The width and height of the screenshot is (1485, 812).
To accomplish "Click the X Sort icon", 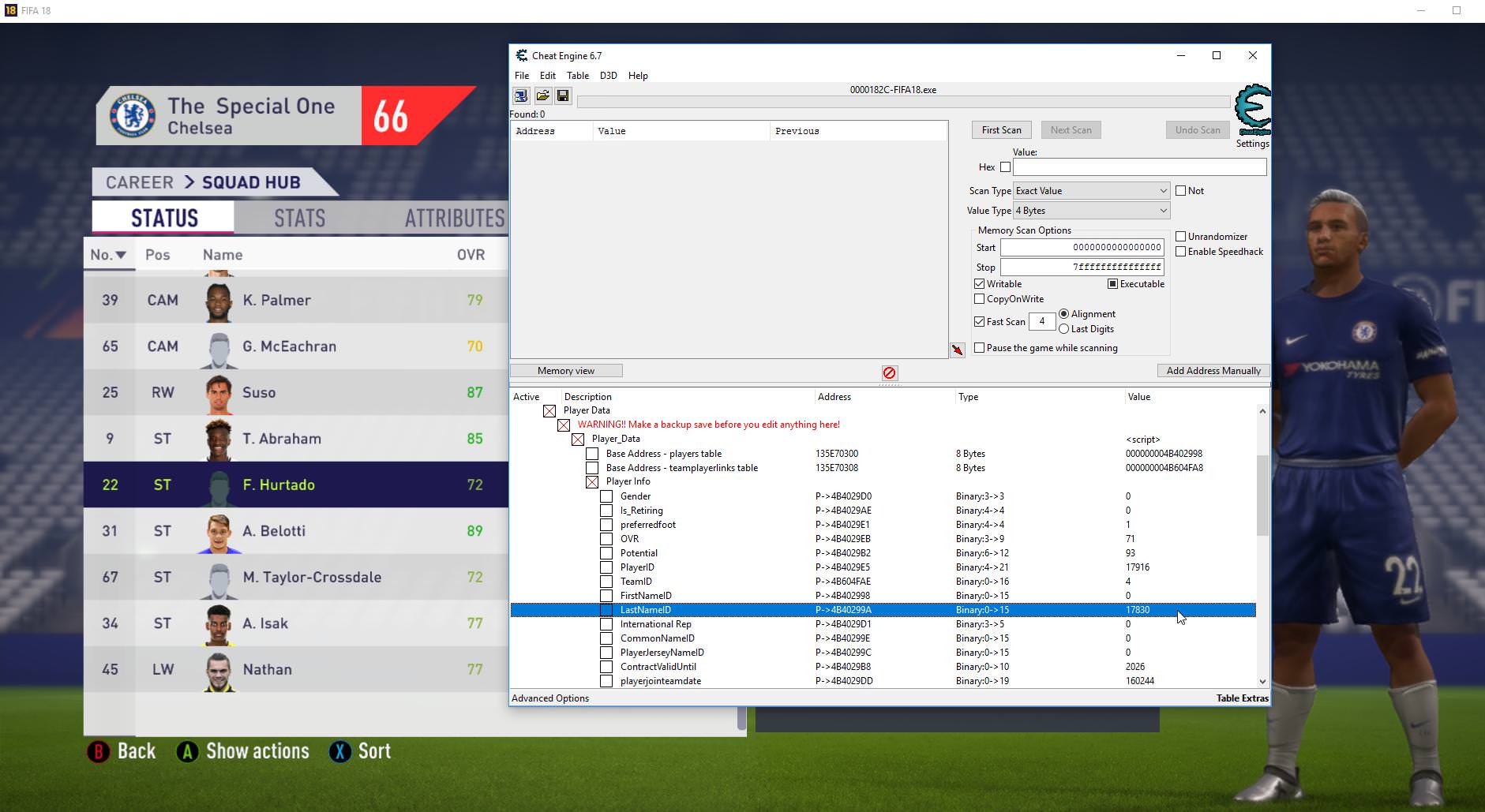I will (x=339, y=751).
